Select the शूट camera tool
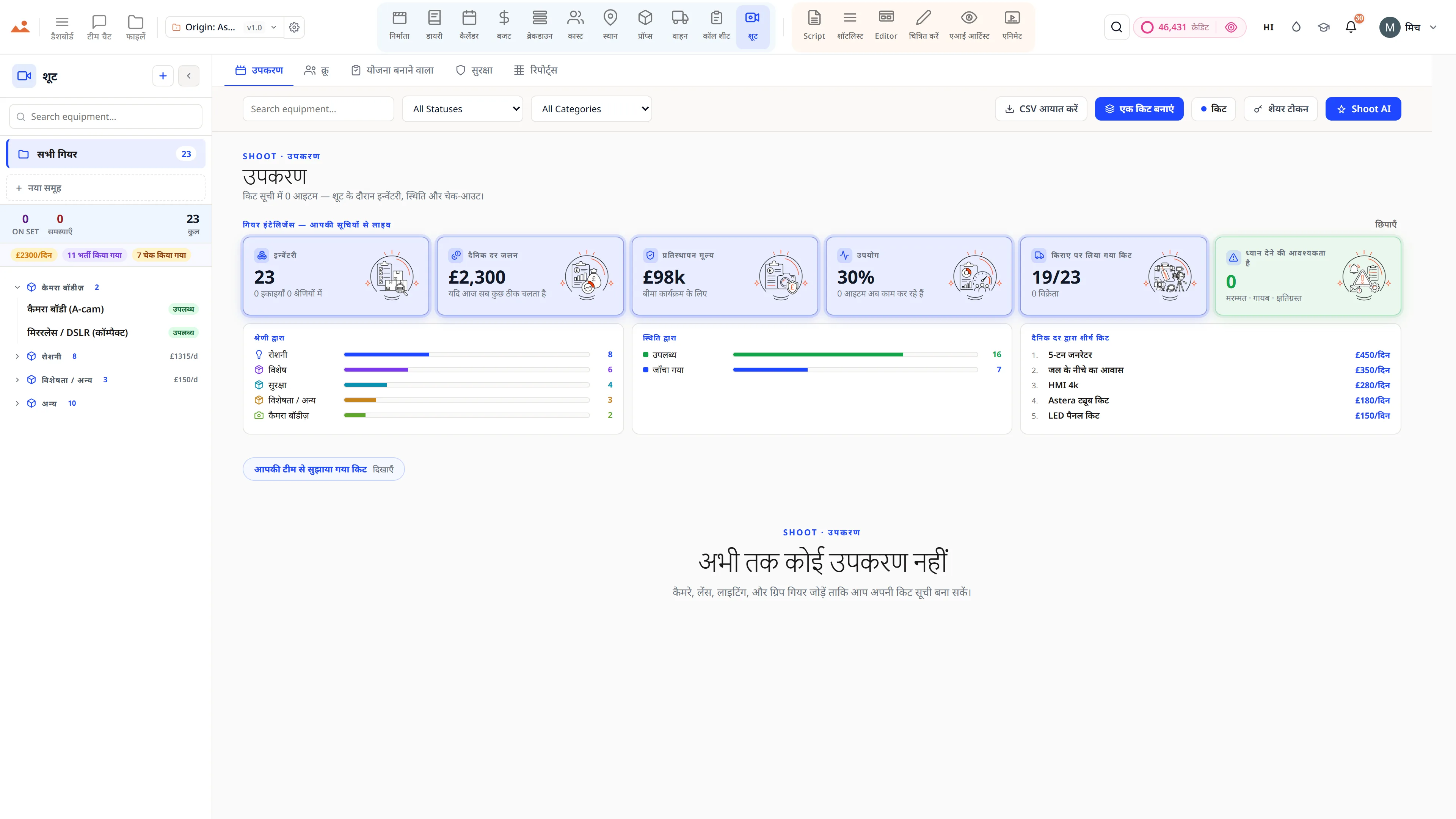Screen dimensions: 1456x819 (x=753, y=27)
